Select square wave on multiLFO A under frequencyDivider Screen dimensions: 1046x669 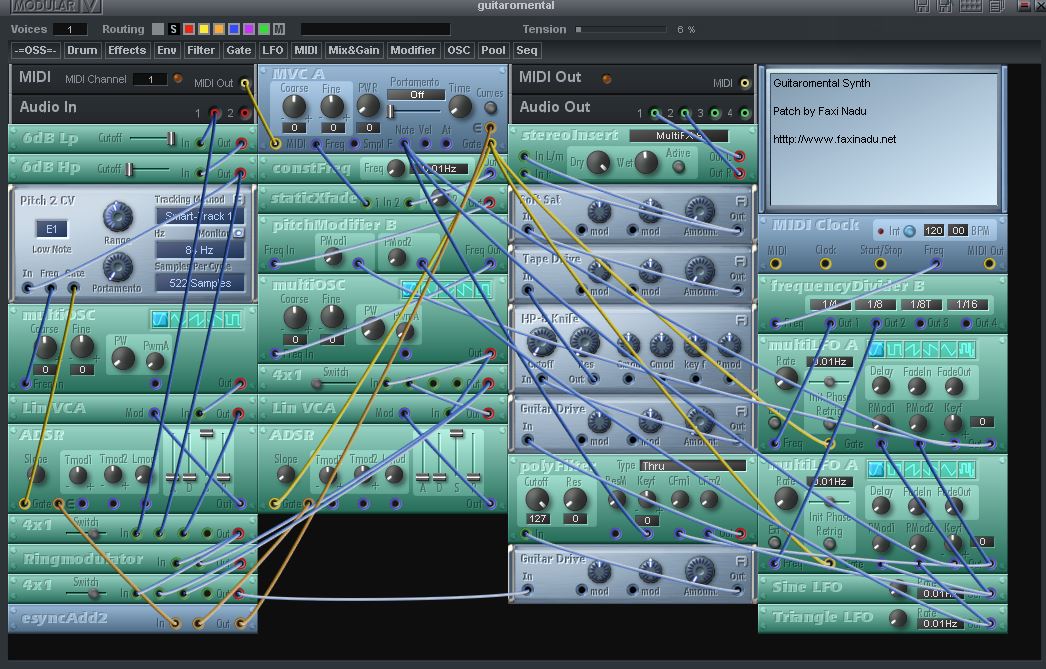click(895, 349)
